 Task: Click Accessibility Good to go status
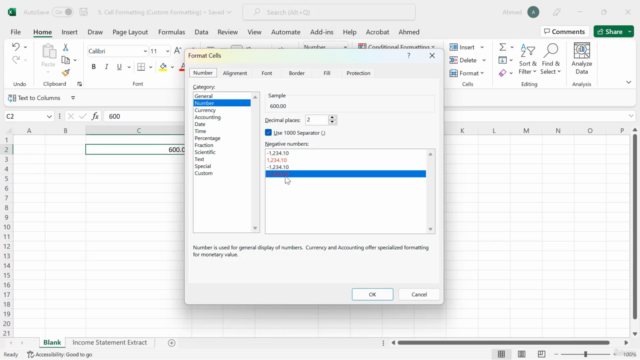pos(60,354)
